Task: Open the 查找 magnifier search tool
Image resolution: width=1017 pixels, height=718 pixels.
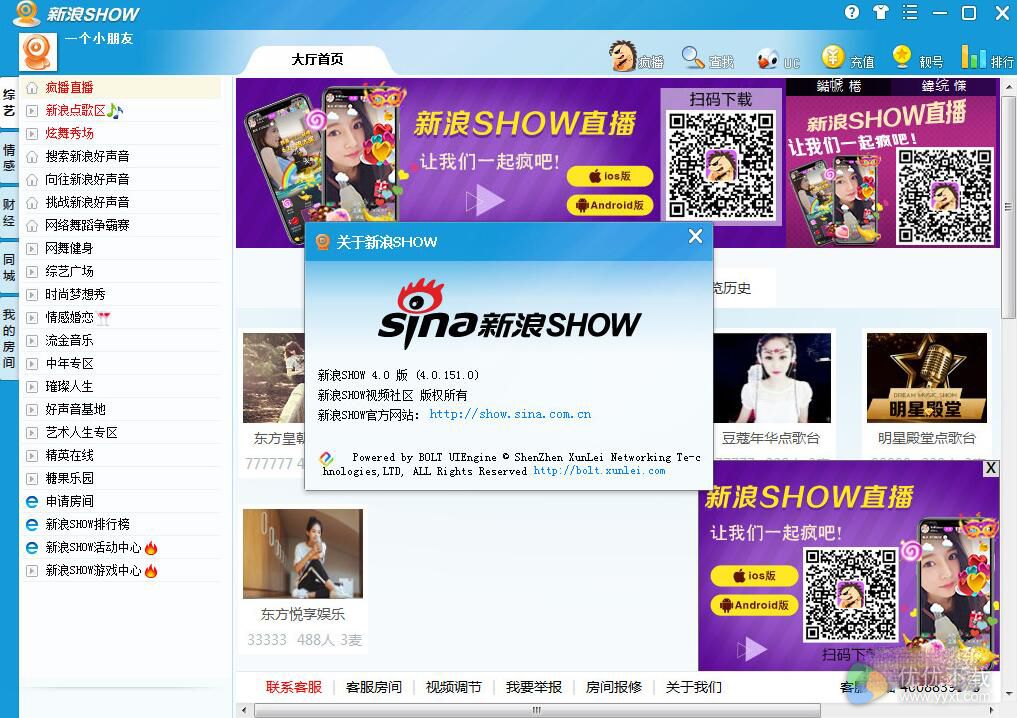Action: 707,58
